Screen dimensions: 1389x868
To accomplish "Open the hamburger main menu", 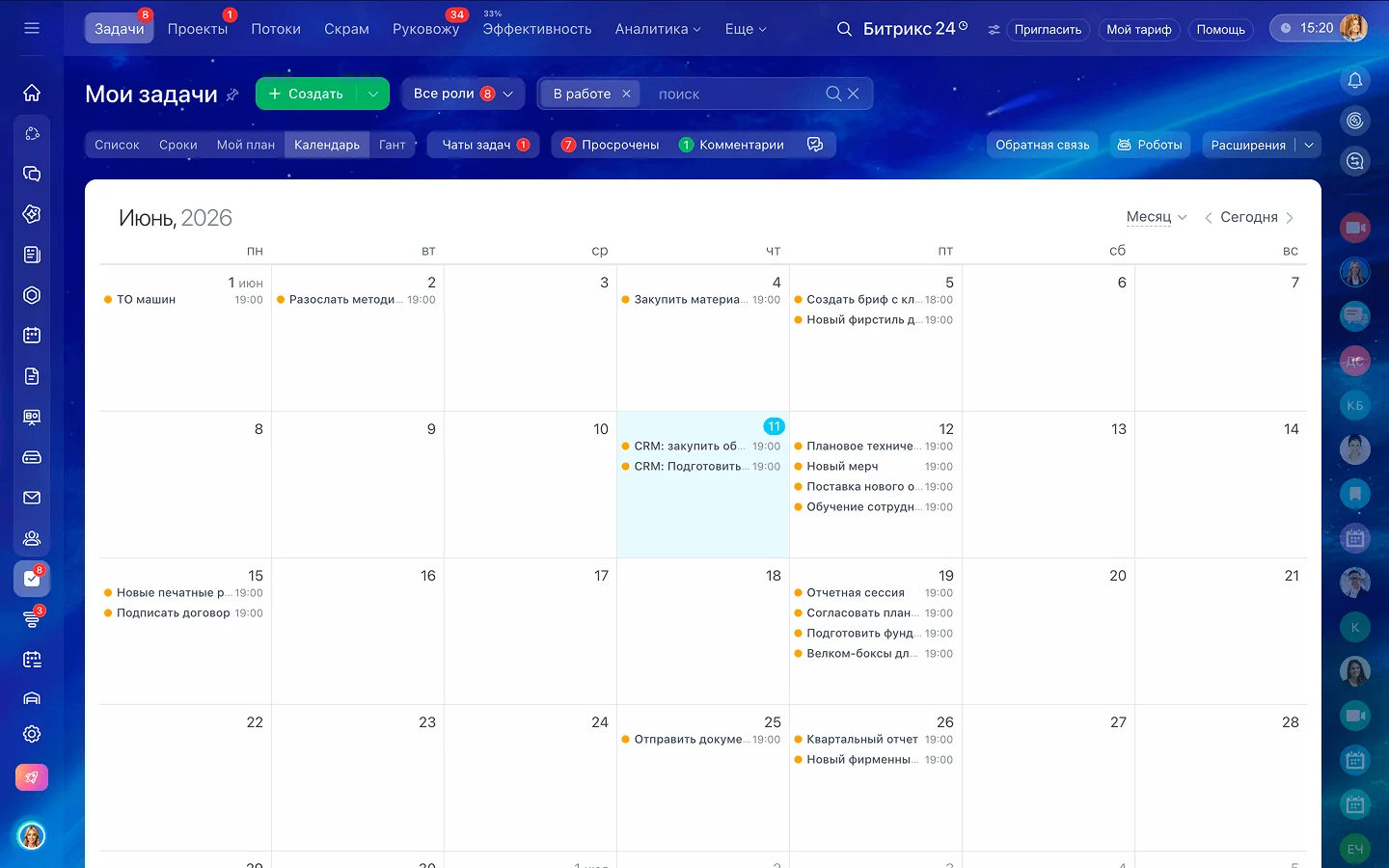I will [x=32, y=28].
